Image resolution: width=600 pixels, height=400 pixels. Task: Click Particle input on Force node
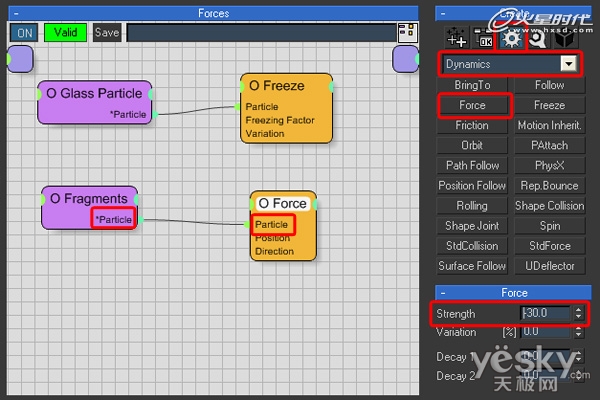click(x=271, y=225)
